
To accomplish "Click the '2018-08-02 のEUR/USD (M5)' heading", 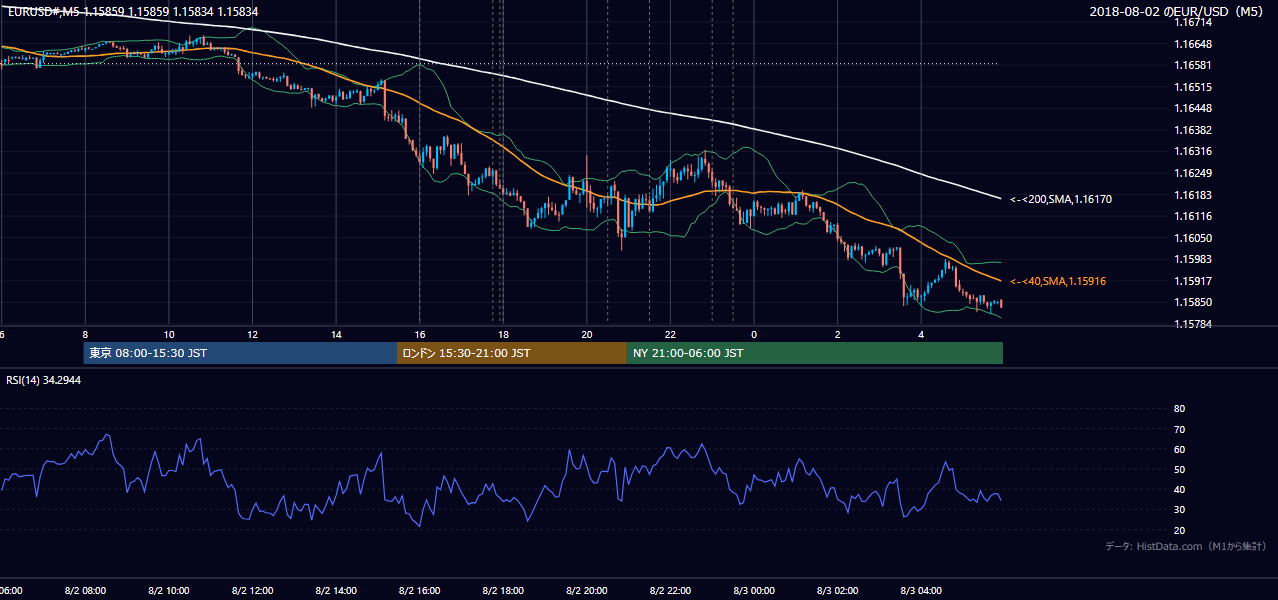I will point(1178,11).
